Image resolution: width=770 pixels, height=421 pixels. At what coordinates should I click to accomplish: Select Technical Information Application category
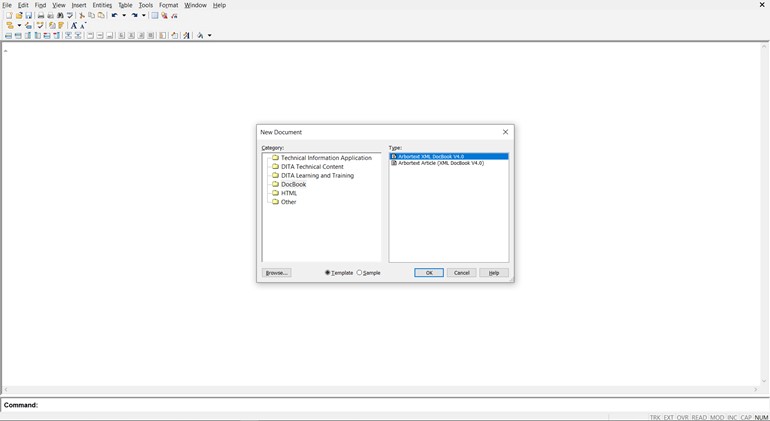pyautogui.click(x=326, y=158)
